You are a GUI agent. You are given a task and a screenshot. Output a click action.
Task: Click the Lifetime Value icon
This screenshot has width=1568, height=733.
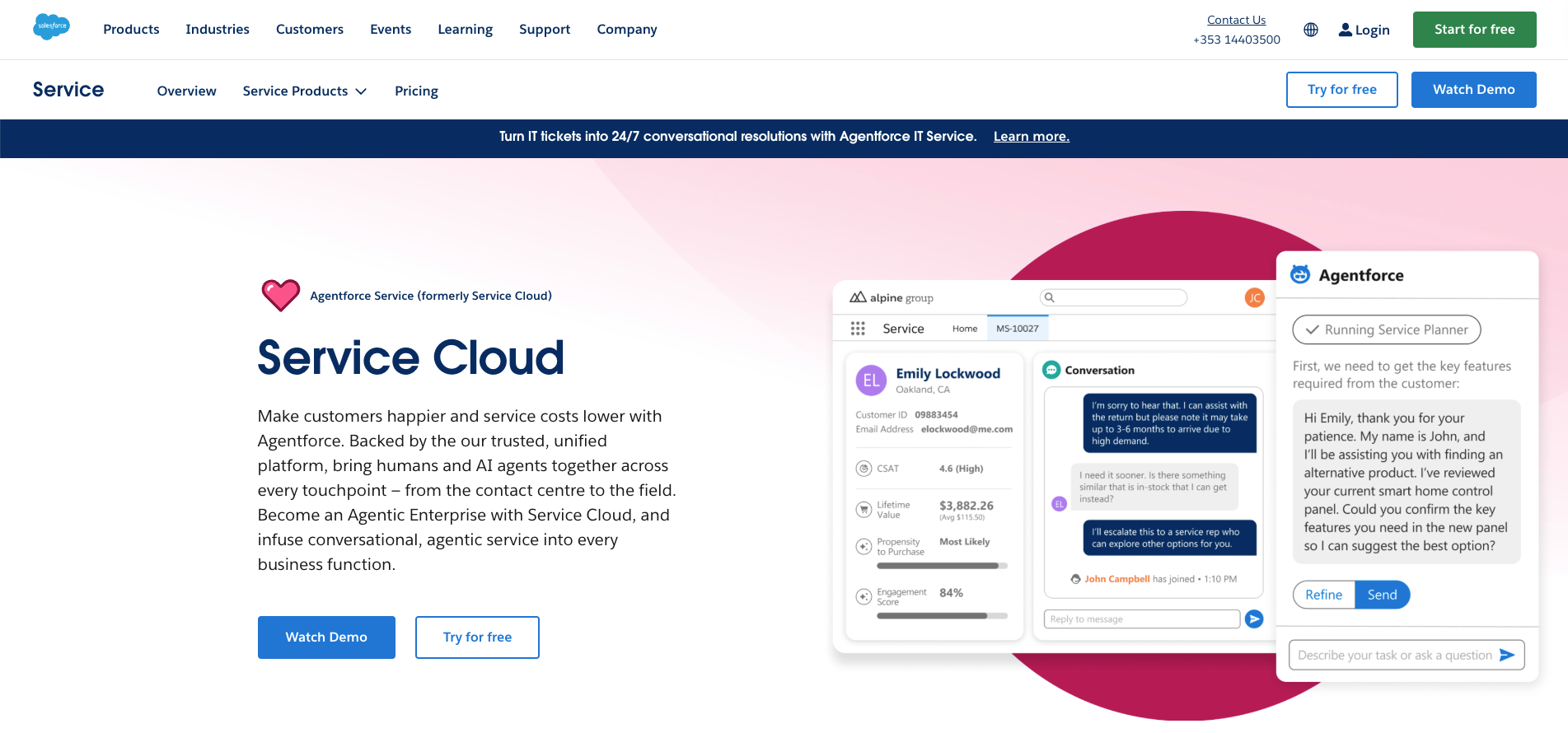(864, 510)
